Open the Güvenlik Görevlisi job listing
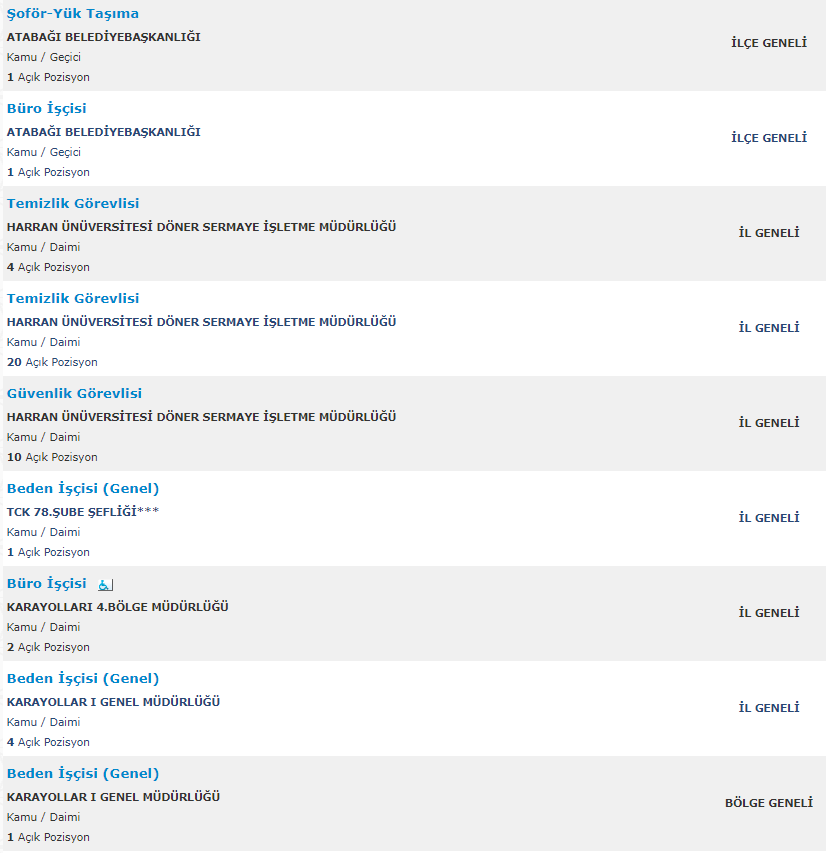 pyautogui.click(x=74, y=393)
